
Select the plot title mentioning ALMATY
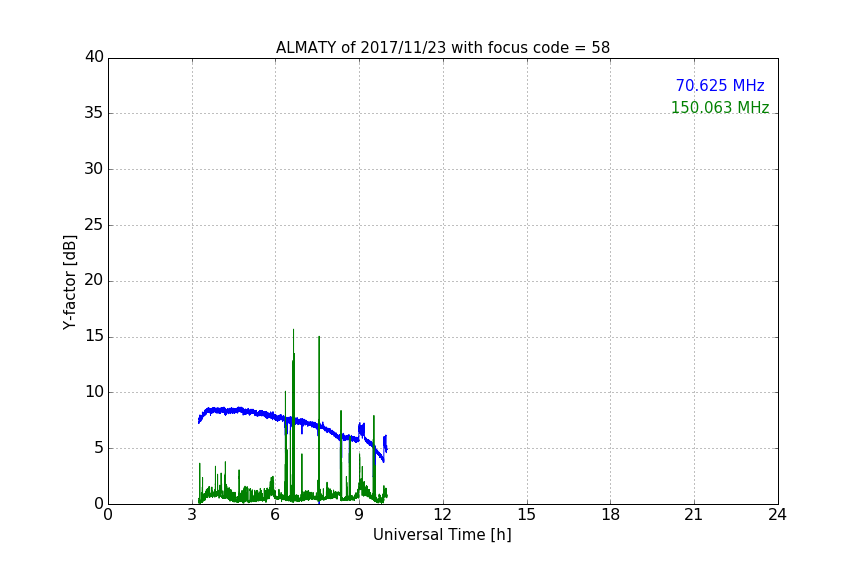(x=442, y=48)
